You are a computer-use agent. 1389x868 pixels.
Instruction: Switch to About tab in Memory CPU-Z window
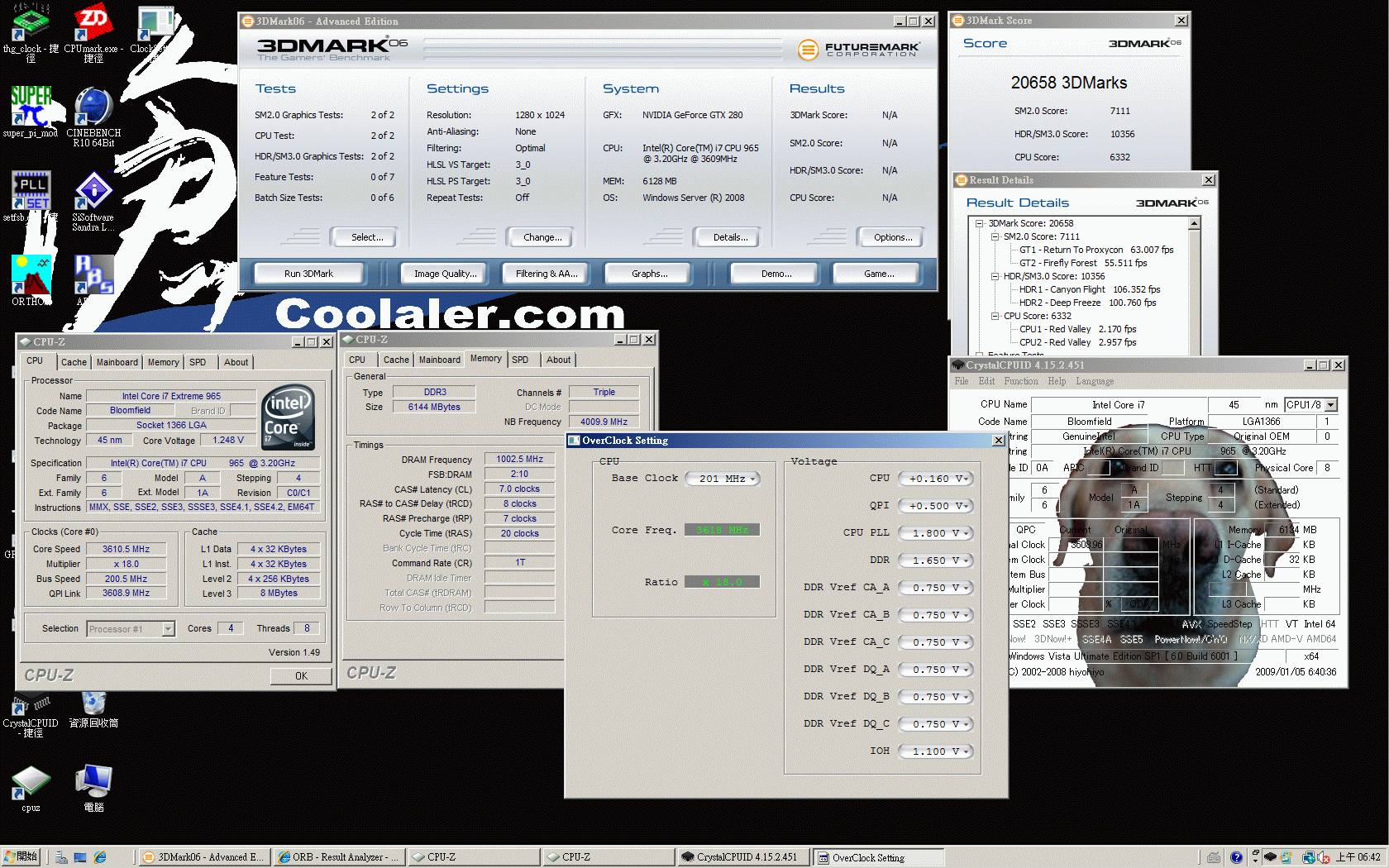click(x=559, y=360)
